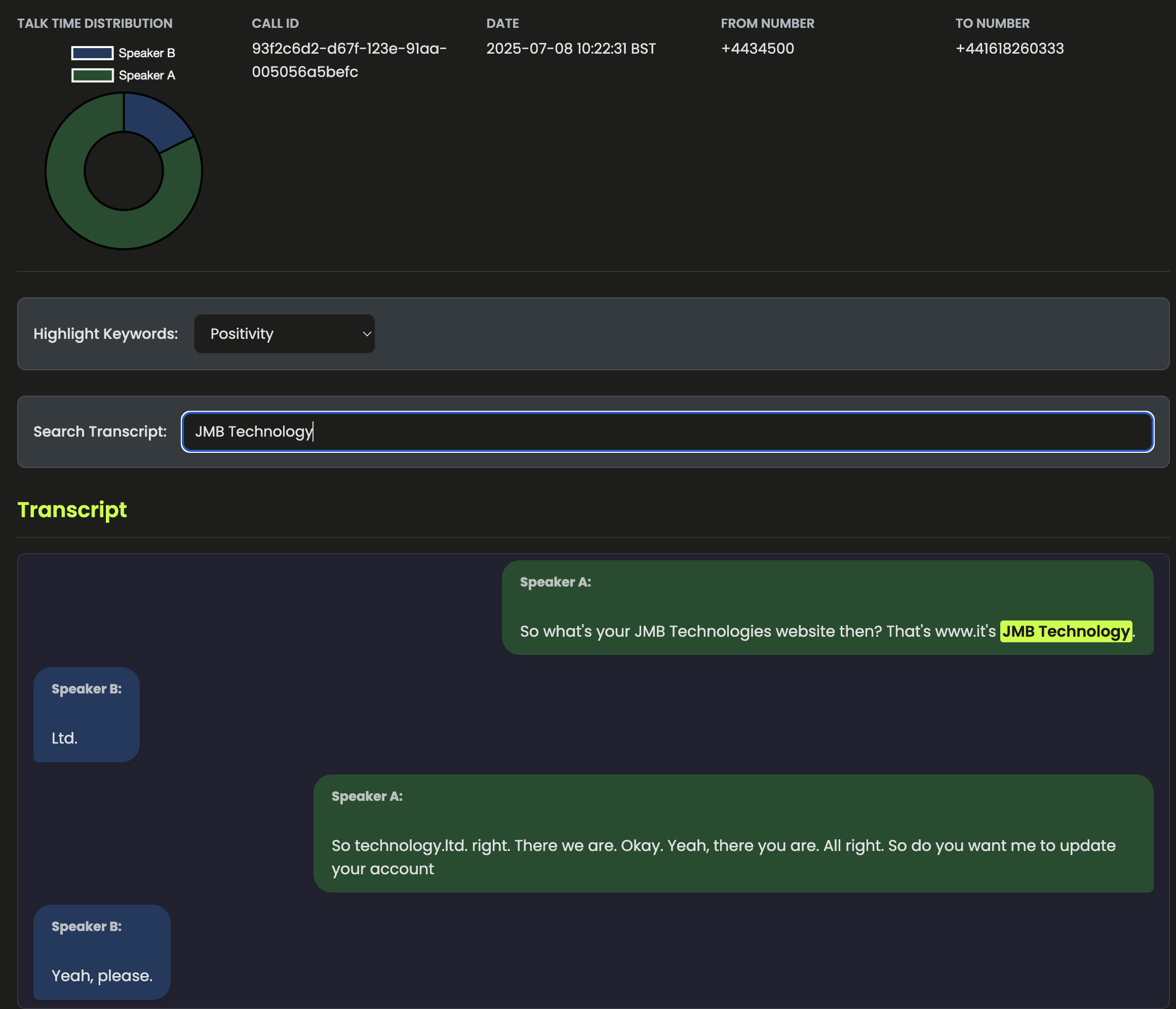This screenshot has height=1009, width=1176.
Task: Click the CALL ID column header
Action: (x=276, y=23)
